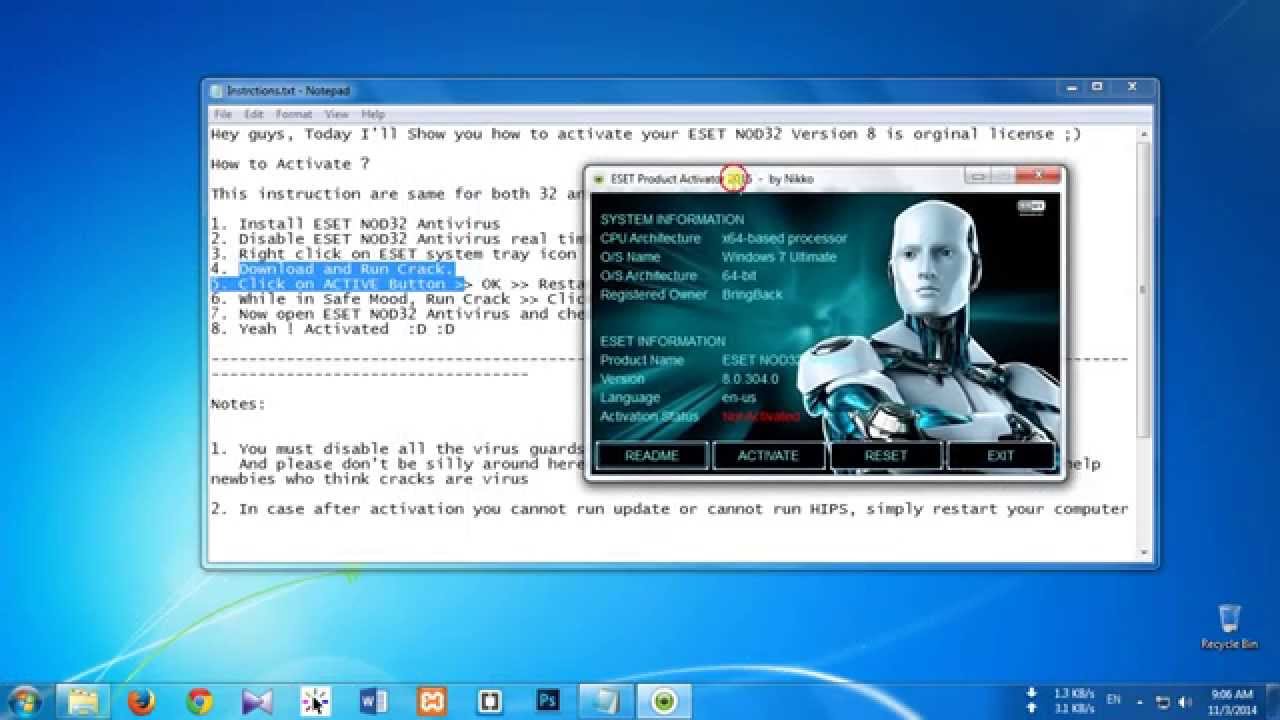This screenshot has height=720, width=1280.
Task: Click 'SYSTEM INFORMATION' heading
Action: [x=672, y=219]
